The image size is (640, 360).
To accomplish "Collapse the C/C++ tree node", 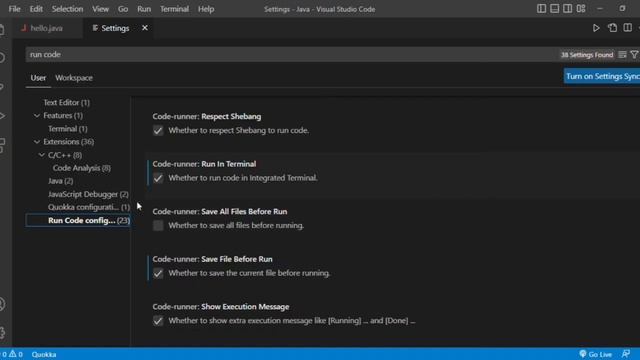I will click(42, 155).
